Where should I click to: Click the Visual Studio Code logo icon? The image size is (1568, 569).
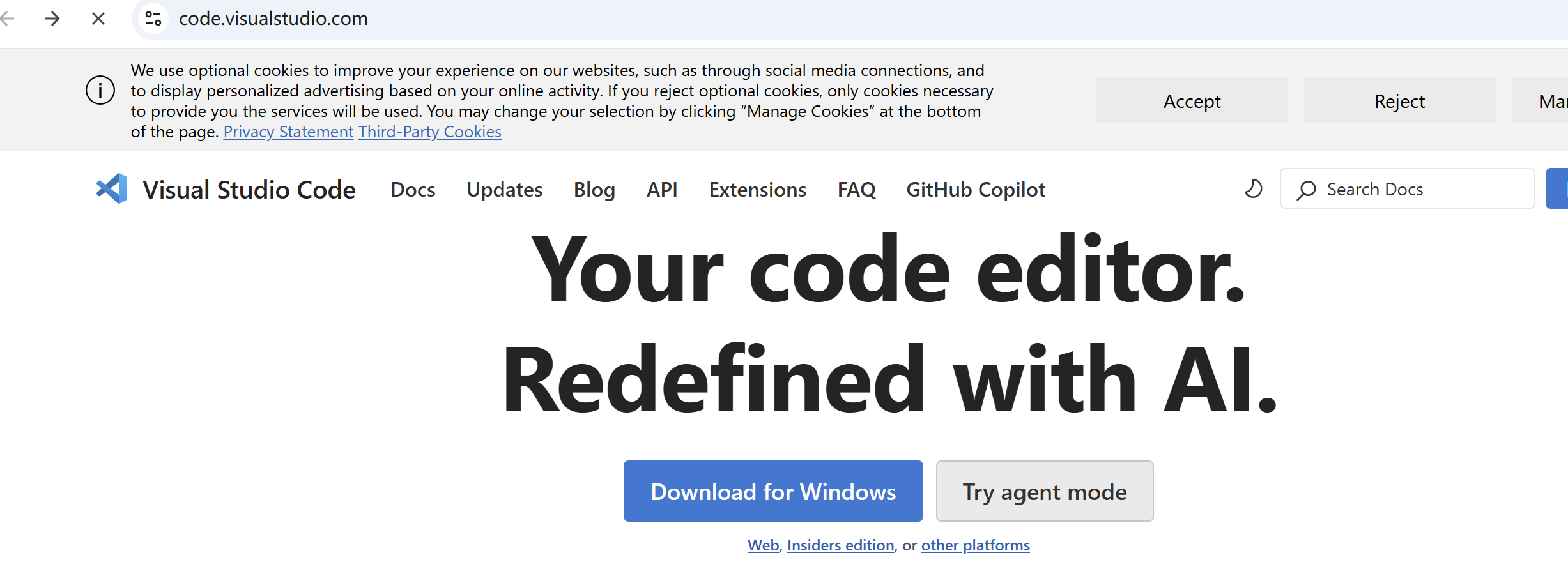point(112,189)
